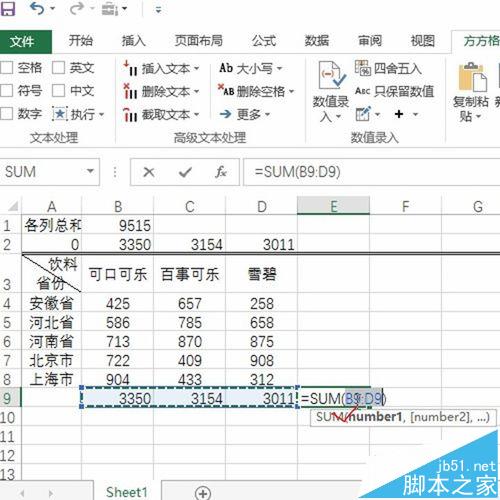Enable the 中文 checkbox

58,91
